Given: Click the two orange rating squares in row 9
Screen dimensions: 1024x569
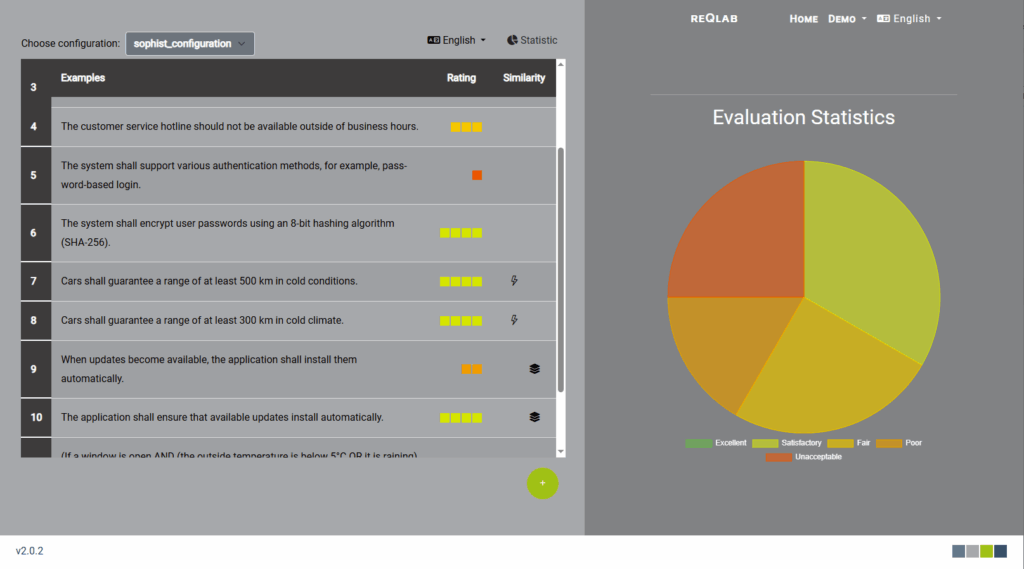Looking at the screenshot, I should 472,370.
